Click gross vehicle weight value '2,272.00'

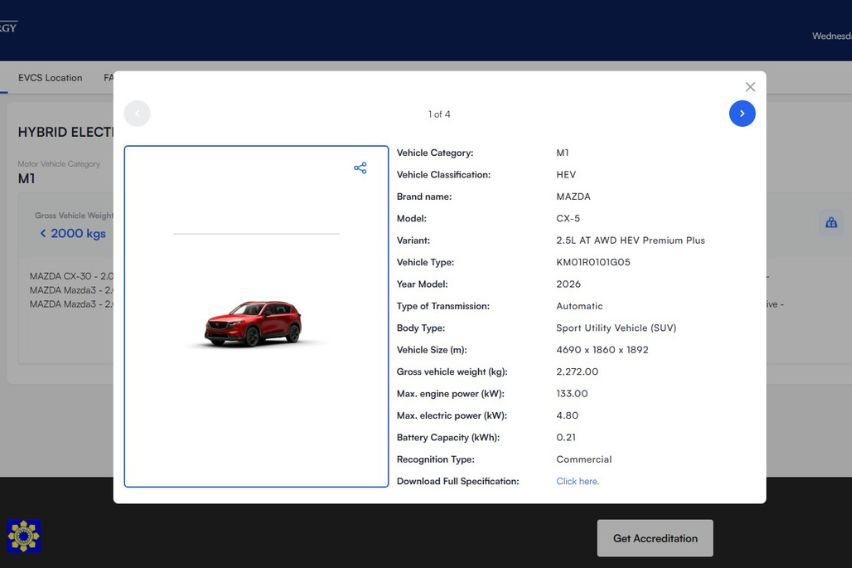(577, 372)
